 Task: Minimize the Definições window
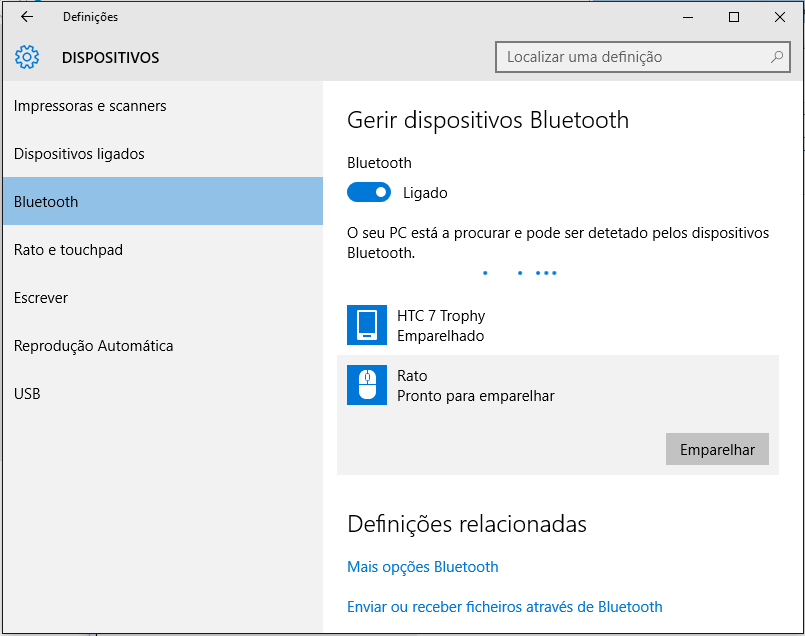(x=688, y=17)
